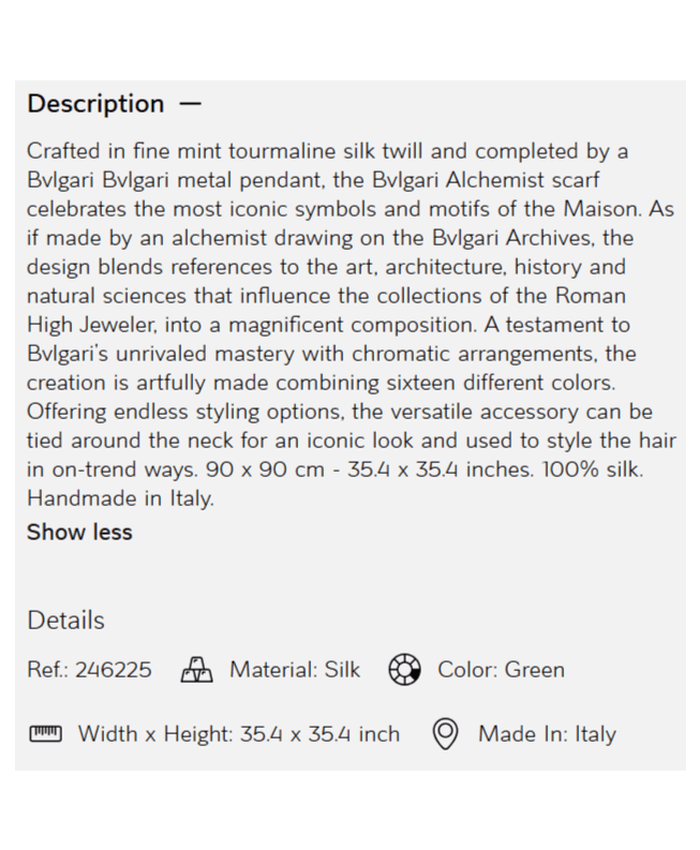
Task: Click the Made In: Italy label
Action: click(547, 734)
